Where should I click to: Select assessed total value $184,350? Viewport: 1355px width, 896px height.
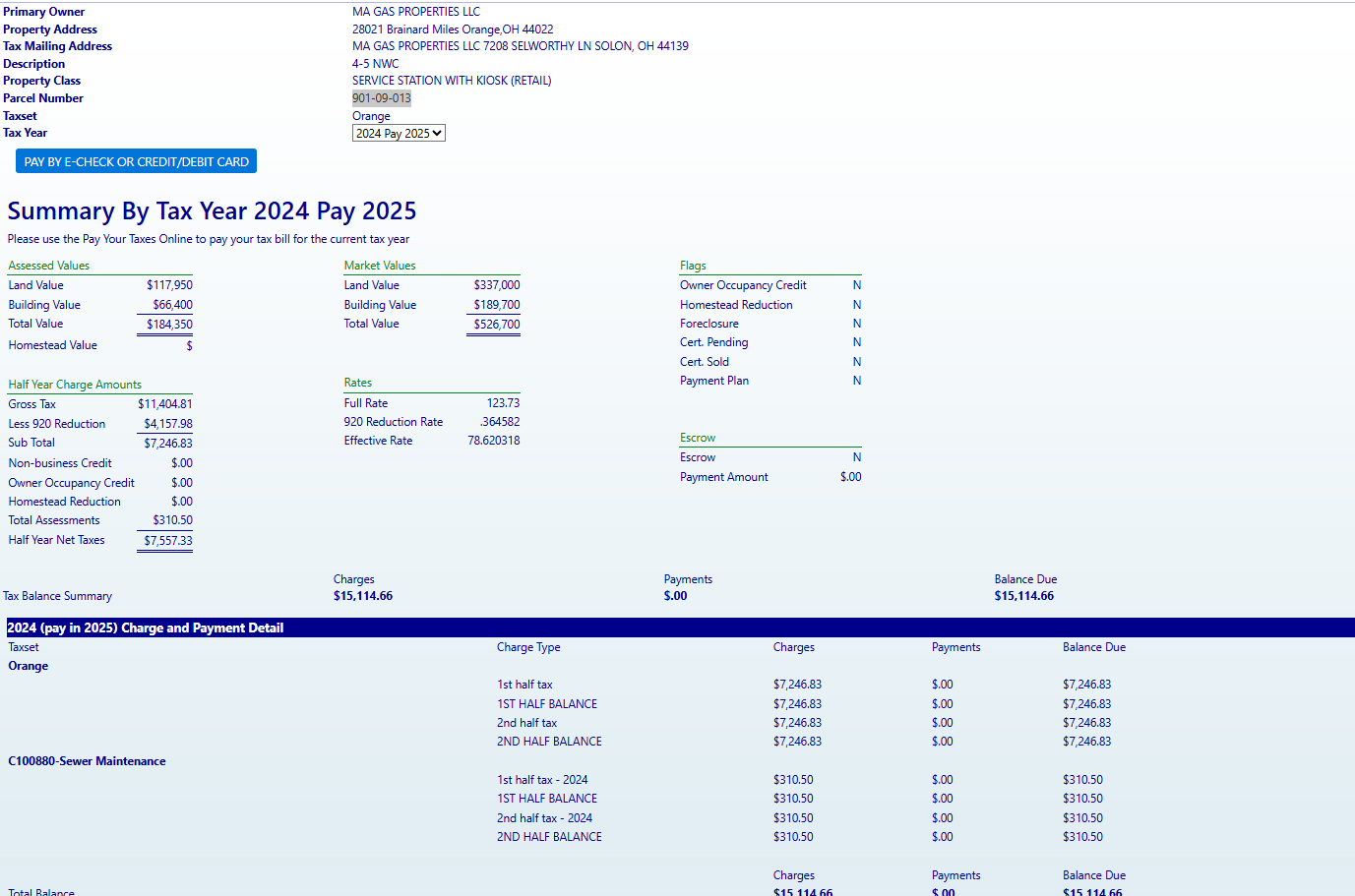tap(169, 325)
